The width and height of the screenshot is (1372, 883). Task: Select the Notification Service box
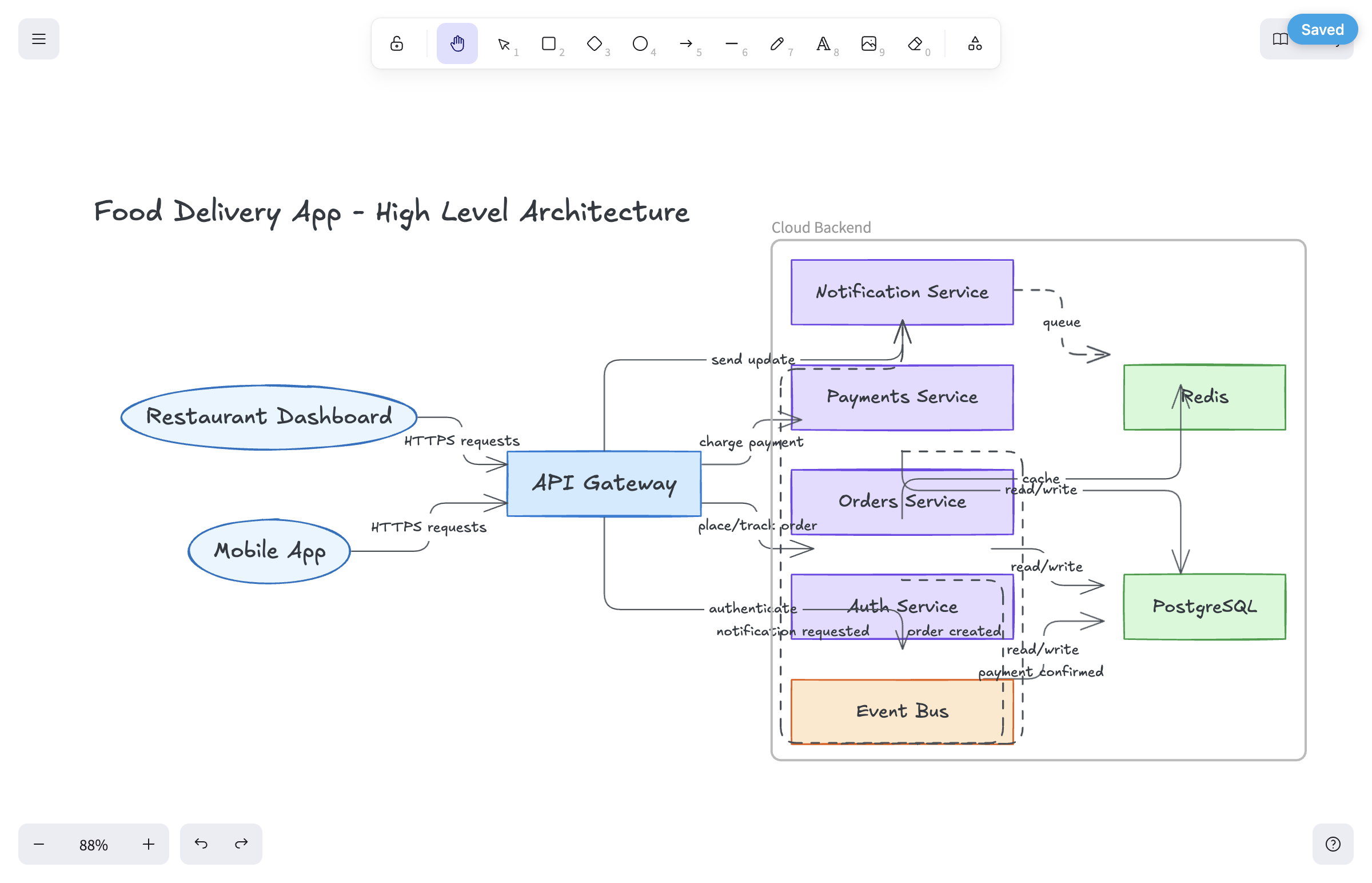tap(902, 292)
